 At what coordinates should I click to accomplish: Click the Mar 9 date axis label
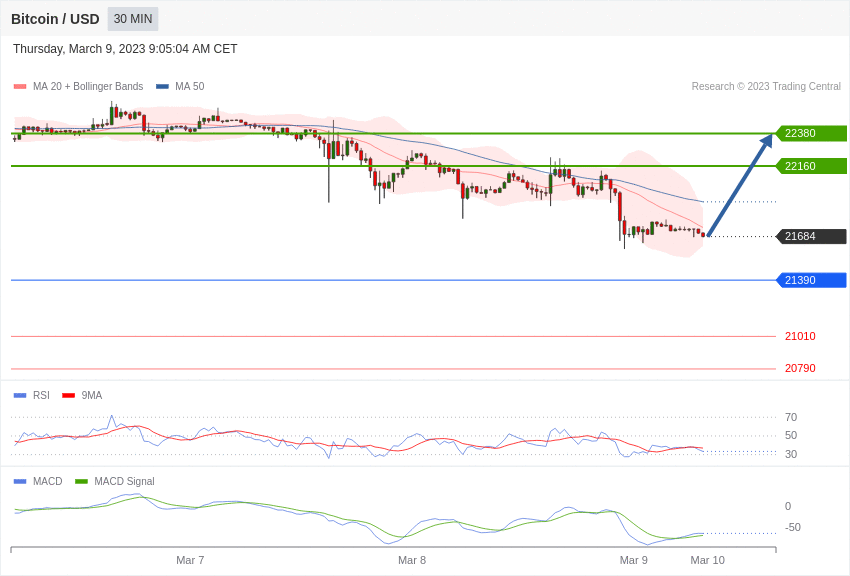click(x=634, y=560)
